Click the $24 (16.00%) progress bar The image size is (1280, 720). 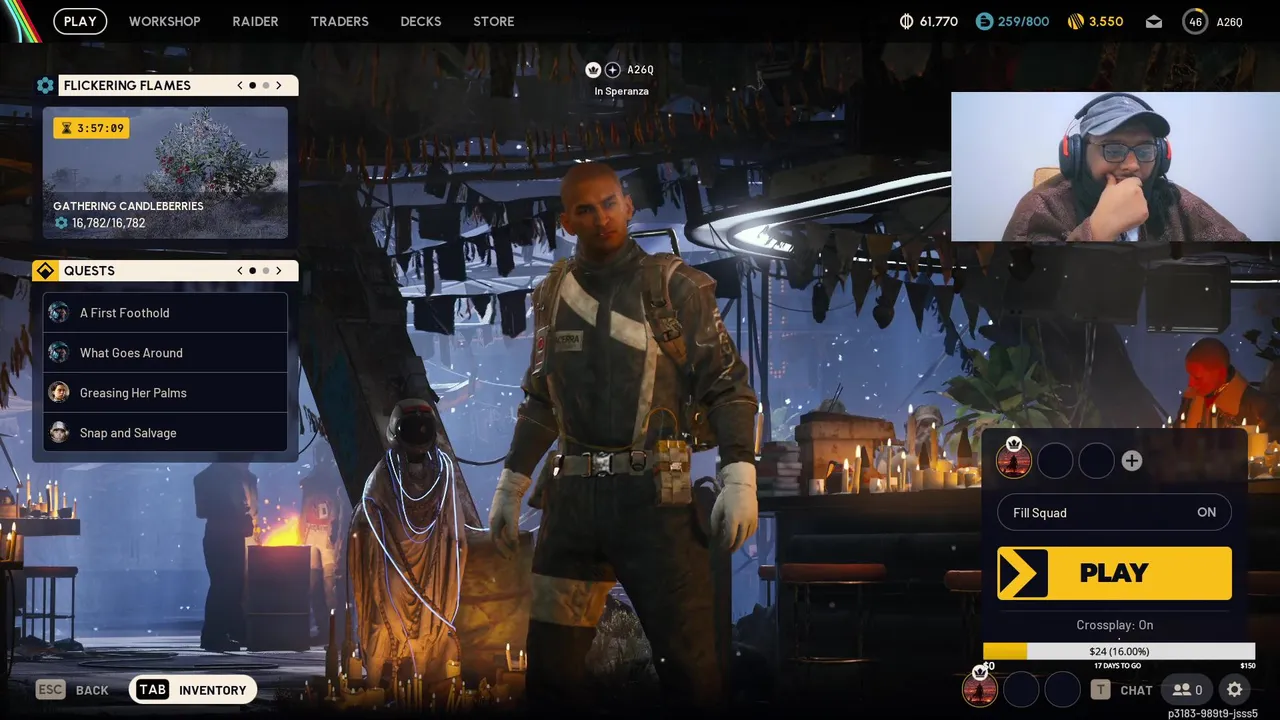click(1119, 651)
